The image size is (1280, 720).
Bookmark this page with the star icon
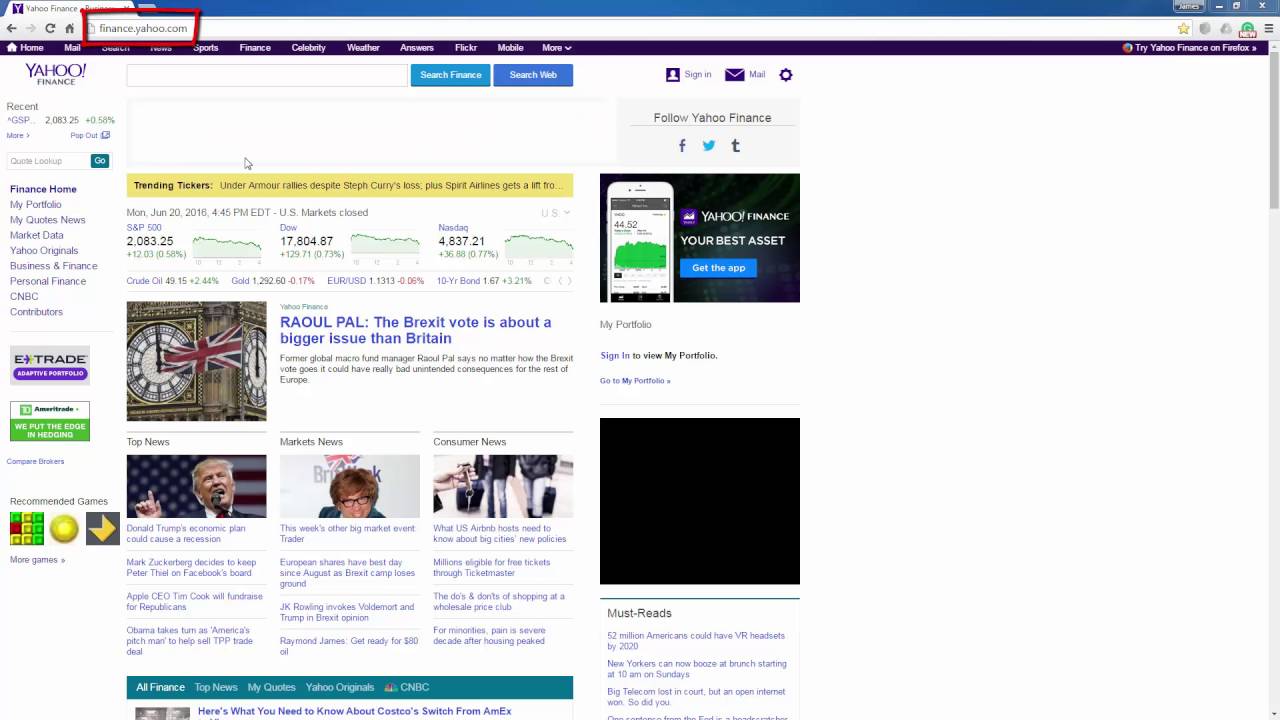point(1184,29)
